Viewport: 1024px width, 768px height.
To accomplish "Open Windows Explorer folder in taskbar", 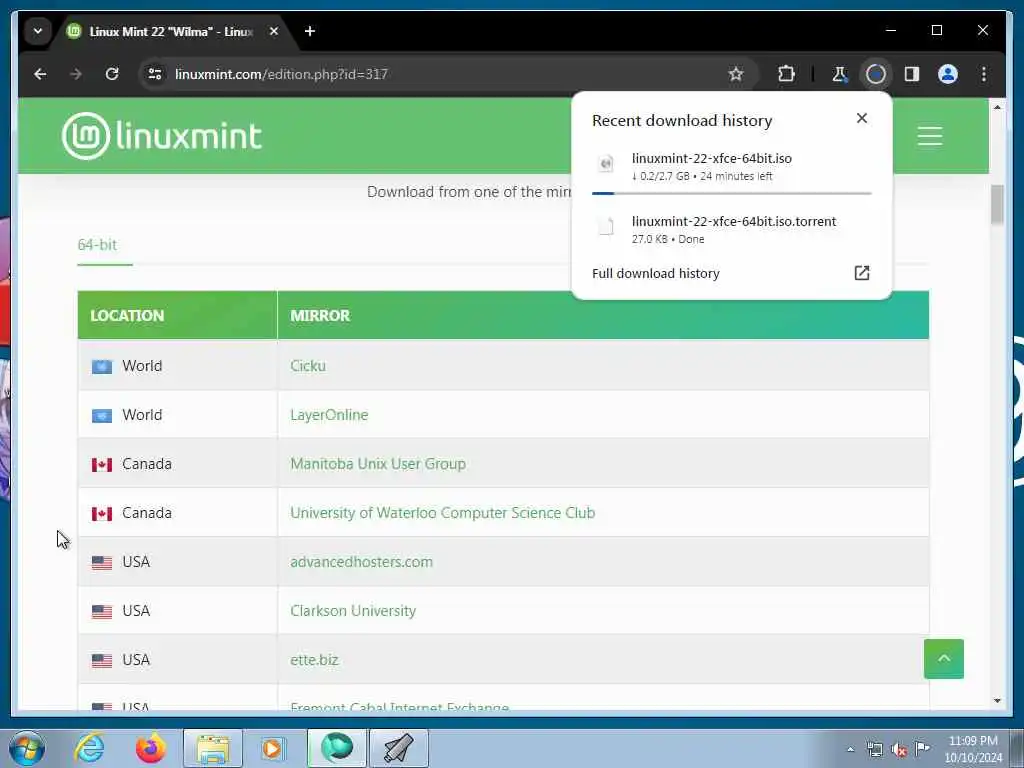I will [213, 748].
